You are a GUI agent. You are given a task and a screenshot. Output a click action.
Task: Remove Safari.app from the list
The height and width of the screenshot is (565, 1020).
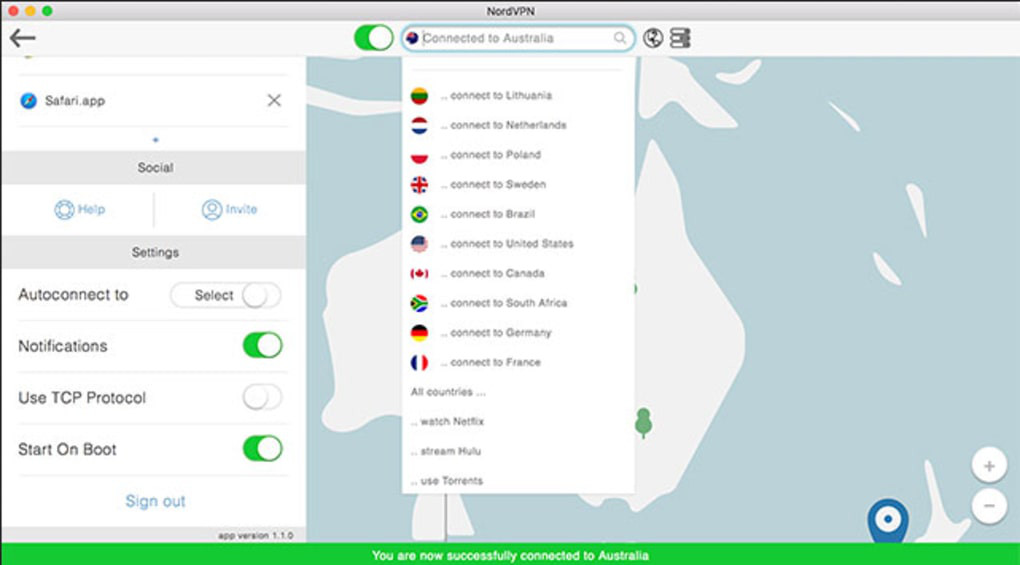coord(274,100)
